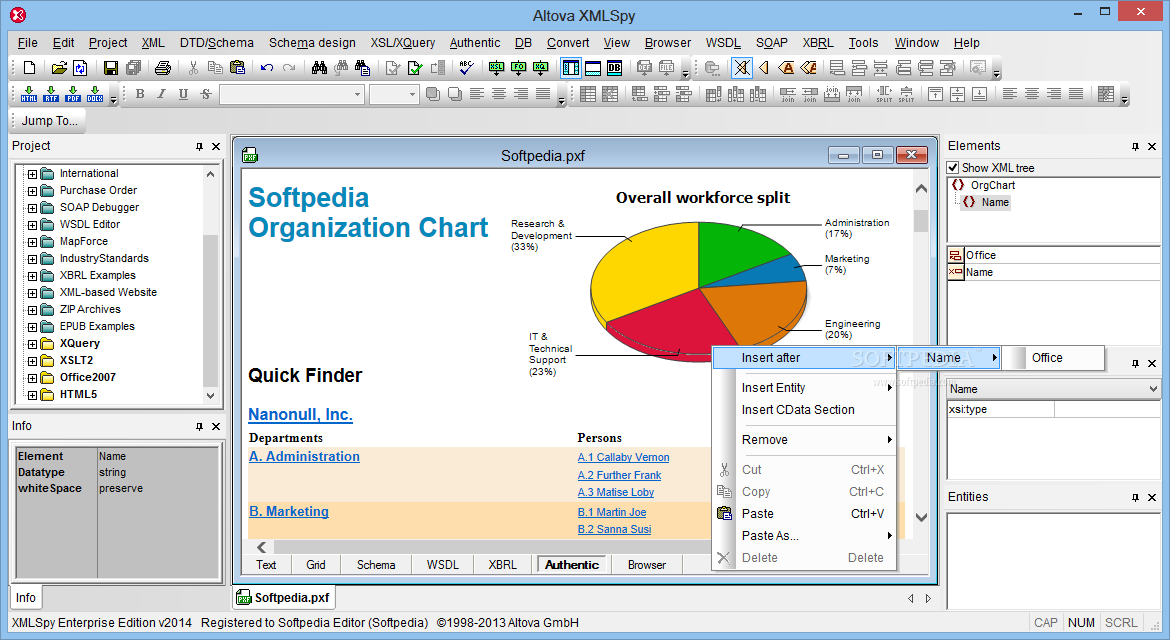The image size is (1170, 640).
Task: Open the XSL/XQuery menu
Action: (x=403, y=43)
